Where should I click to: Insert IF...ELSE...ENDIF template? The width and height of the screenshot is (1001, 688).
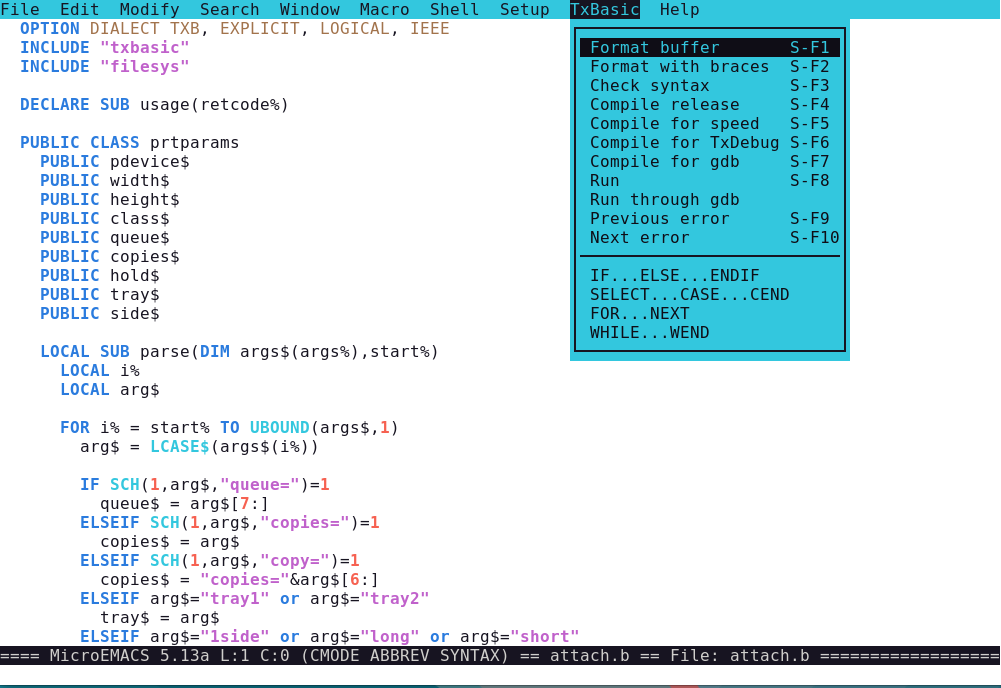point(709,276)
